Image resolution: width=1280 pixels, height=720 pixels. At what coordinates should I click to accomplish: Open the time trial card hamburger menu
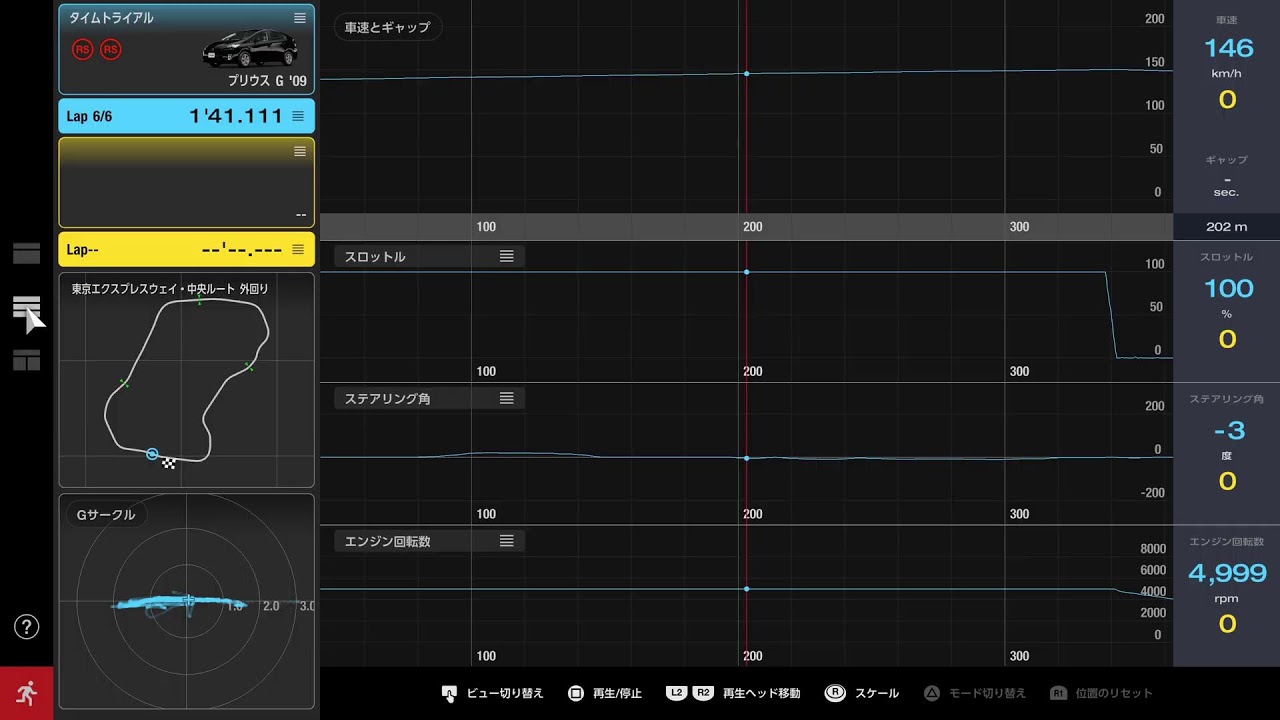(300, 18)
